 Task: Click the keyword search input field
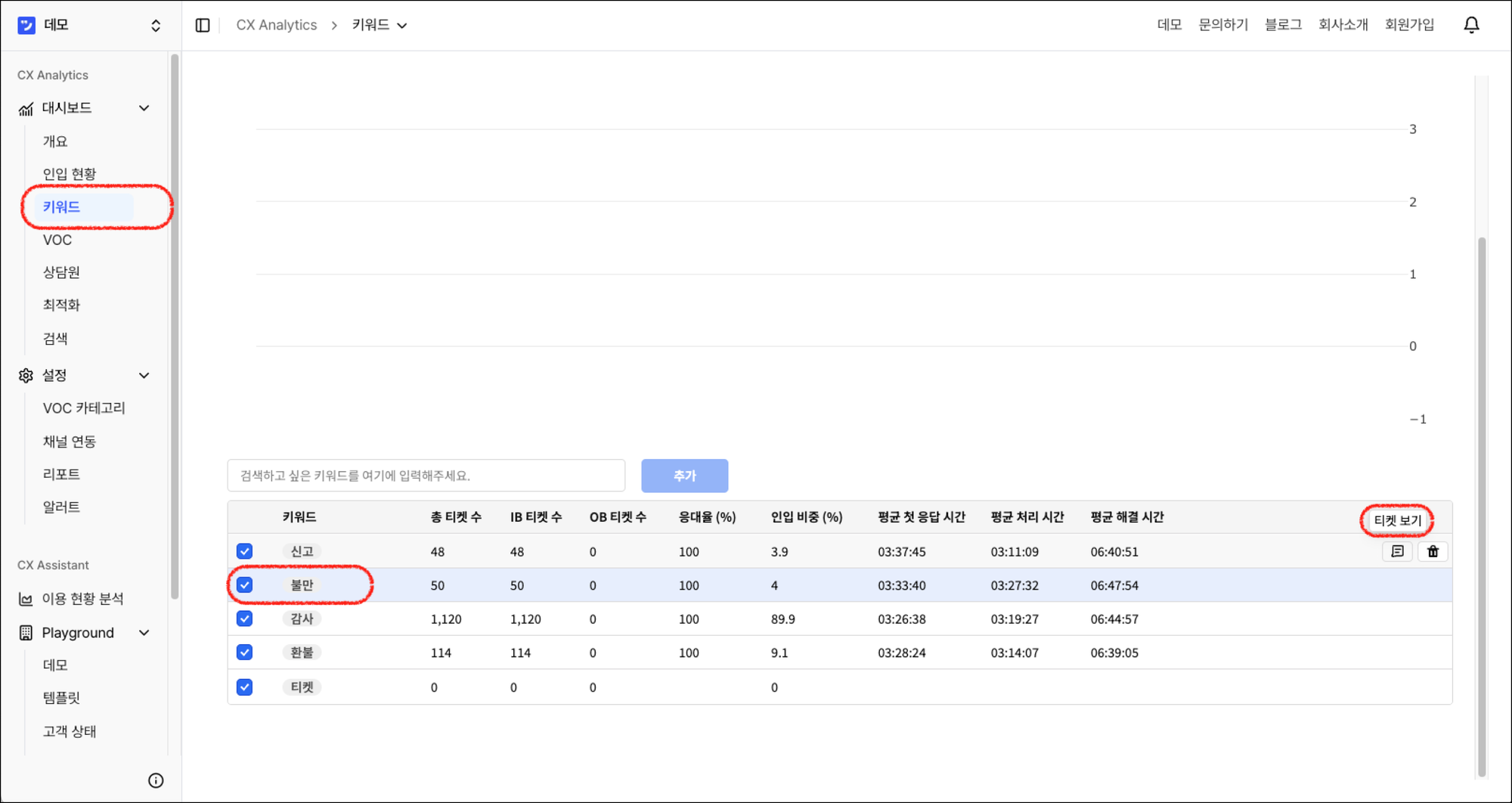(x=426, y=476)
